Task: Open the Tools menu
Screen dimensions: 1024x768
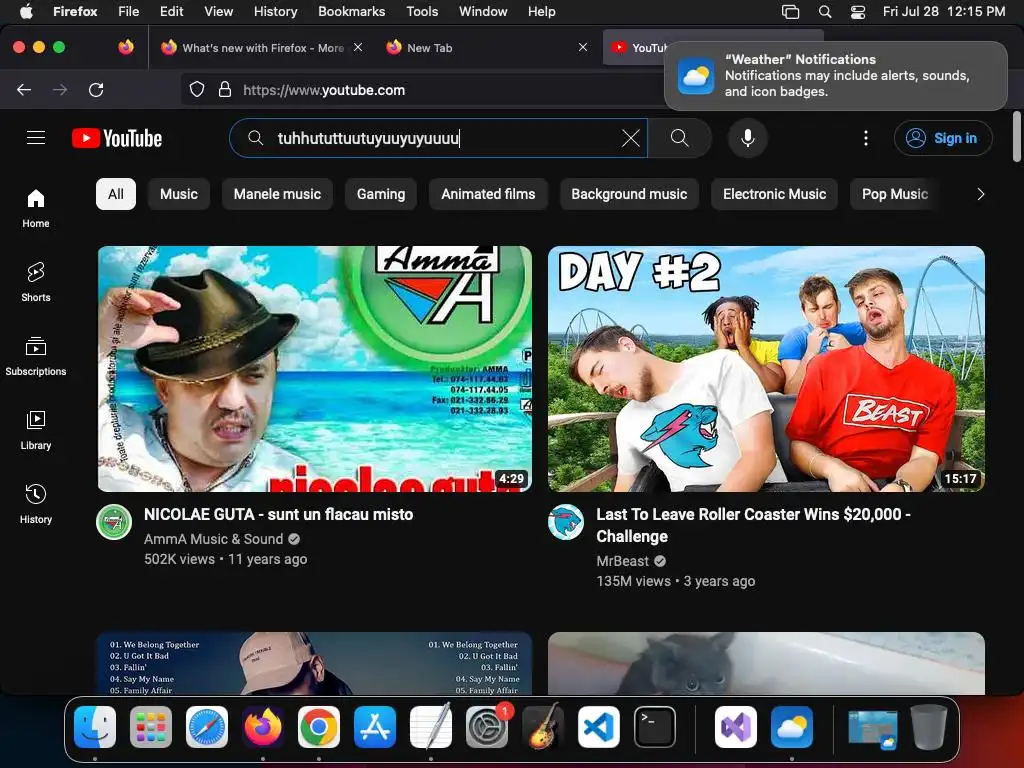Action: point(422,12)
